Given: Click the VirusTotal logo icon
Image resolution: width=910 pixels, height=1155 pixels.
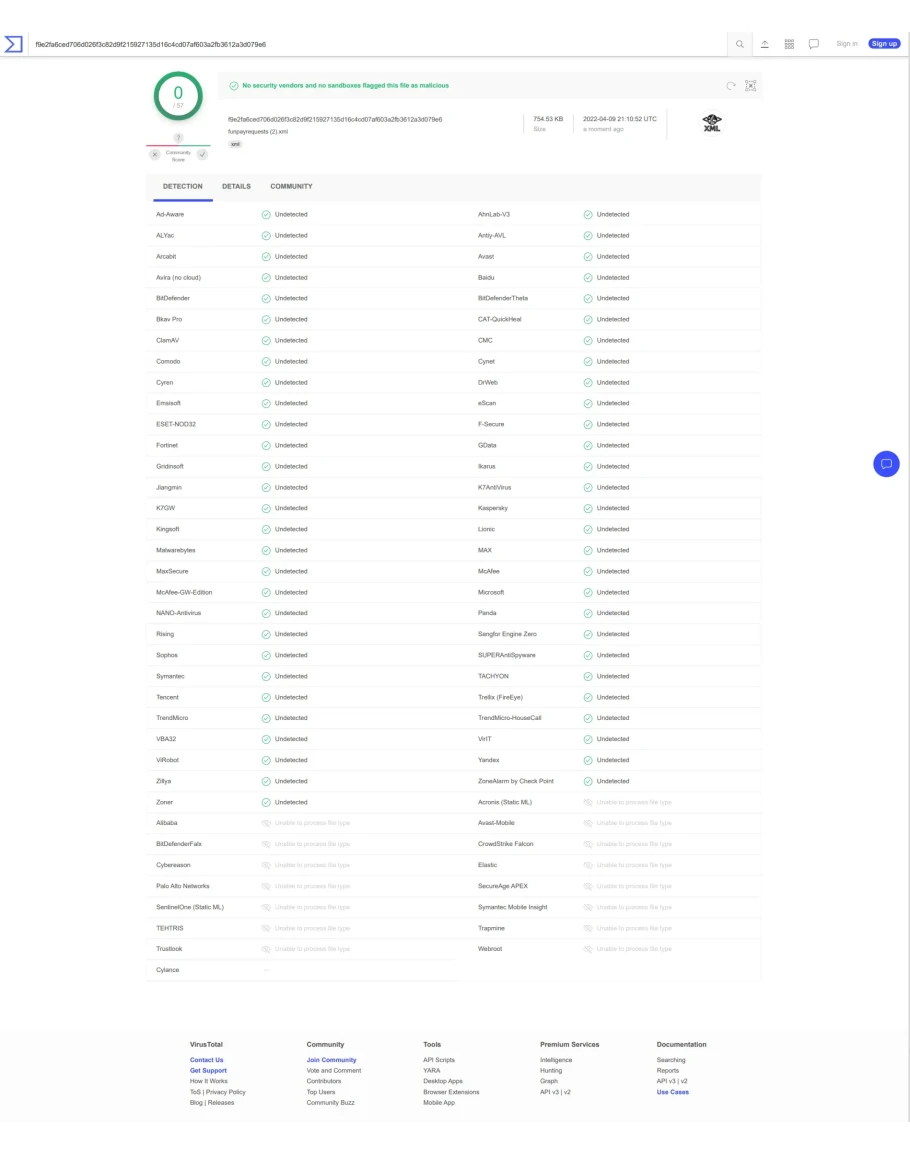Looking at the screenshot, I should [14, 44].
